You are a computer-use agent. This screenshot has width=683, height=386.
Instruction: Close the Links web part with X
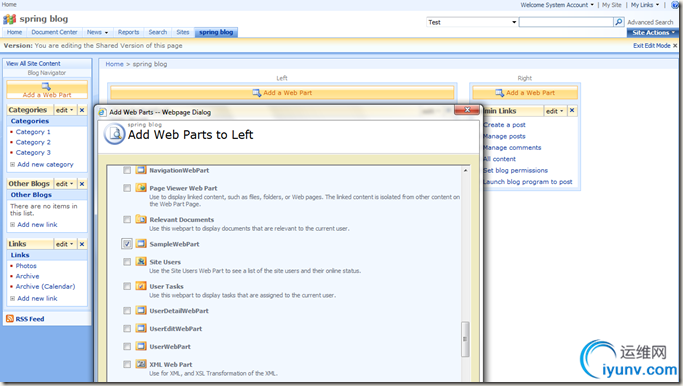[82, 244]
